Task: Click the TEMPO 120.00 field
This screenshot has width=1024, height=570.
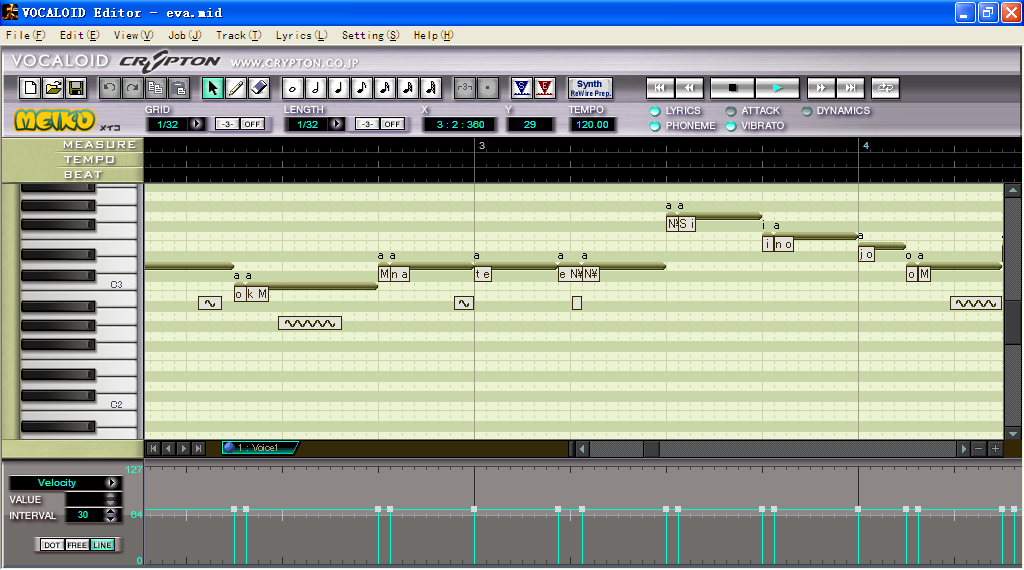Action: [592, 124]
